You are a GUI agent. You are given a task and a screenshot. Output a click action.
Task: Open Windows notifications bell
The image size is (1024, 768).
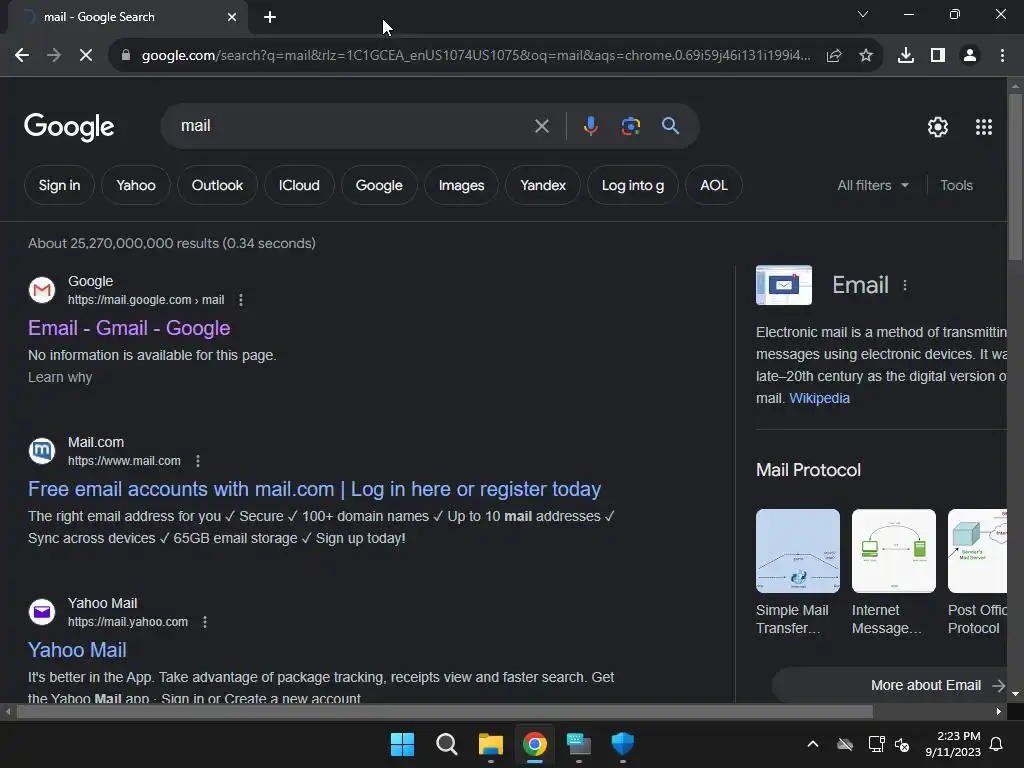pos(997,744)
